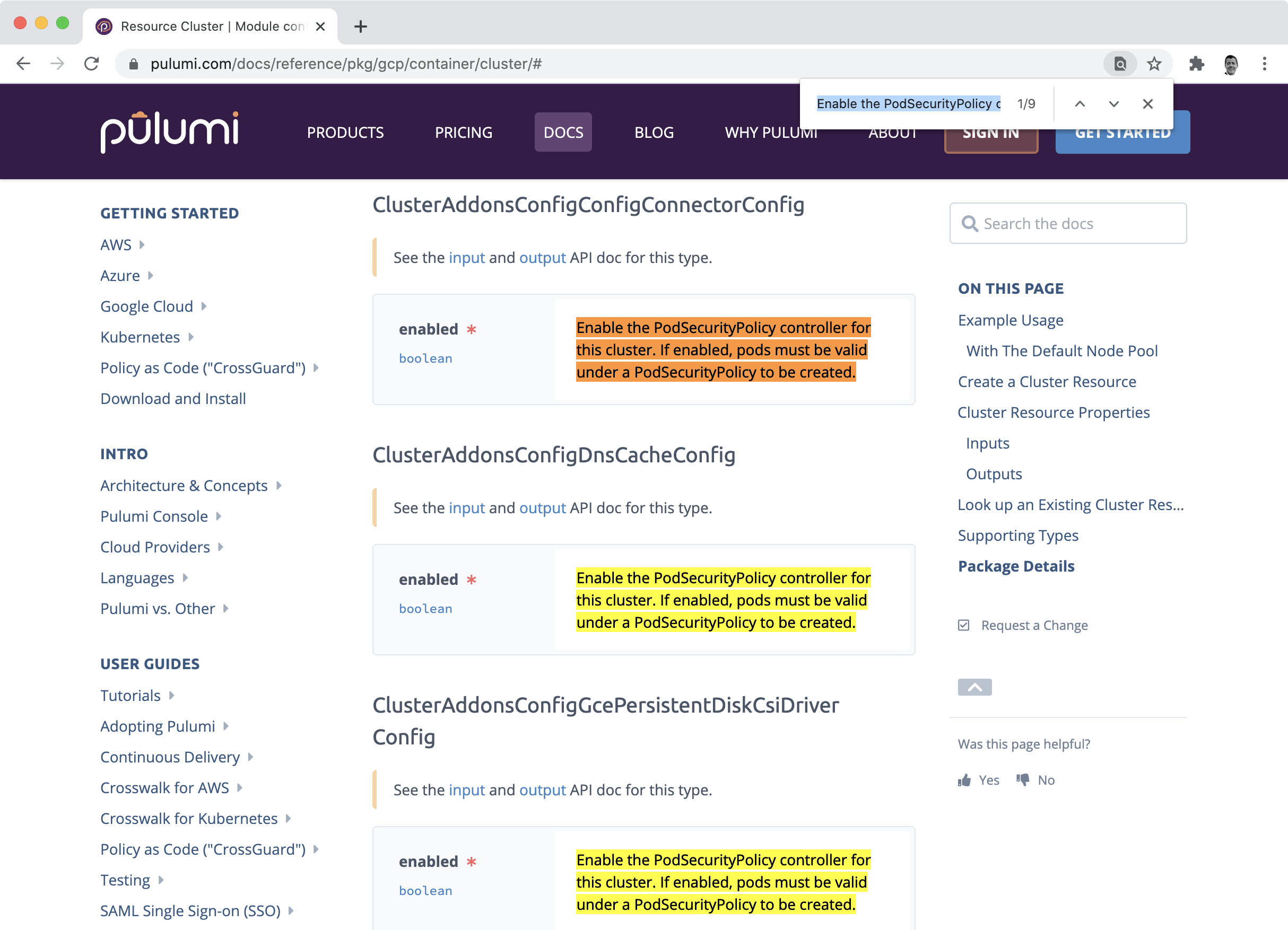The image size is (1288, 930).
Task: Go to the next find result
Action: (1113, 104)
